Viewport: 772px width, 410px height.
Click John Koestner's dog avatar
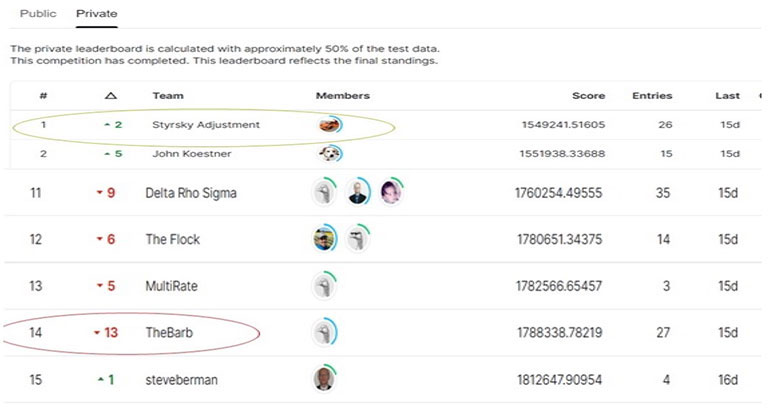click(x=331, y=154)
